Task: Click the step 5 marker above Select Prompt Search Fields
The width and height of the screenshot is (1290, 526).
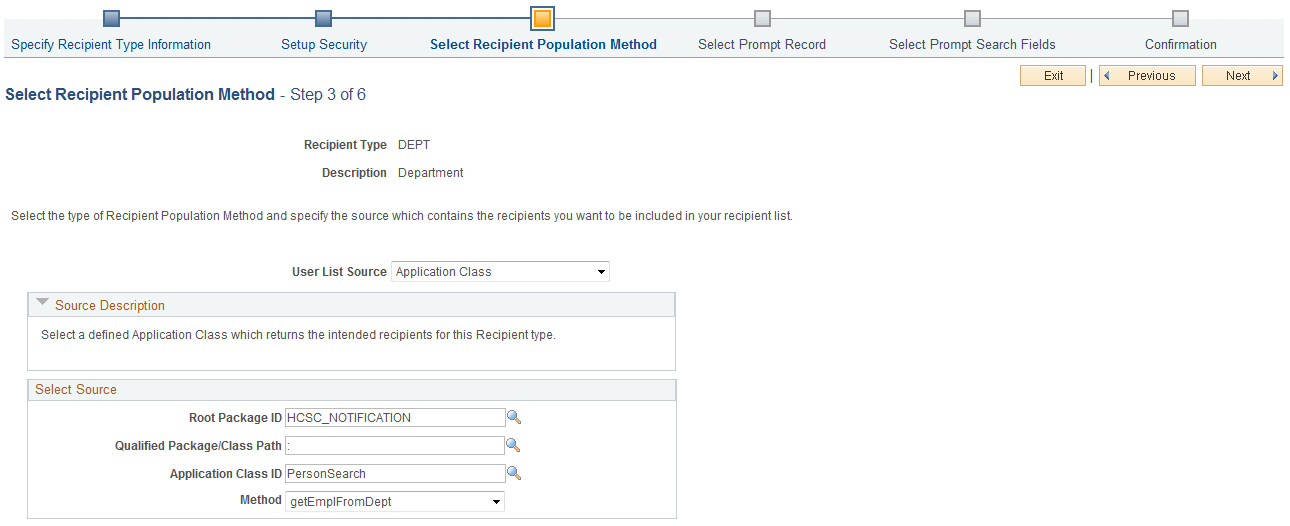Action: tap(972, 18)
